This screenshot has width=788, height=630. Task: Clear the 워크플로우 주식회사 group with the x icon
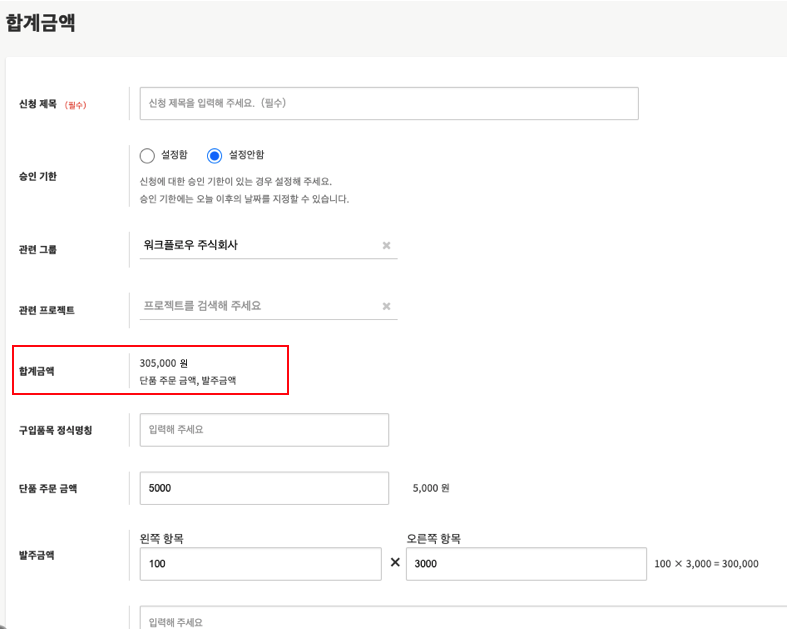(x=386, y=245)
